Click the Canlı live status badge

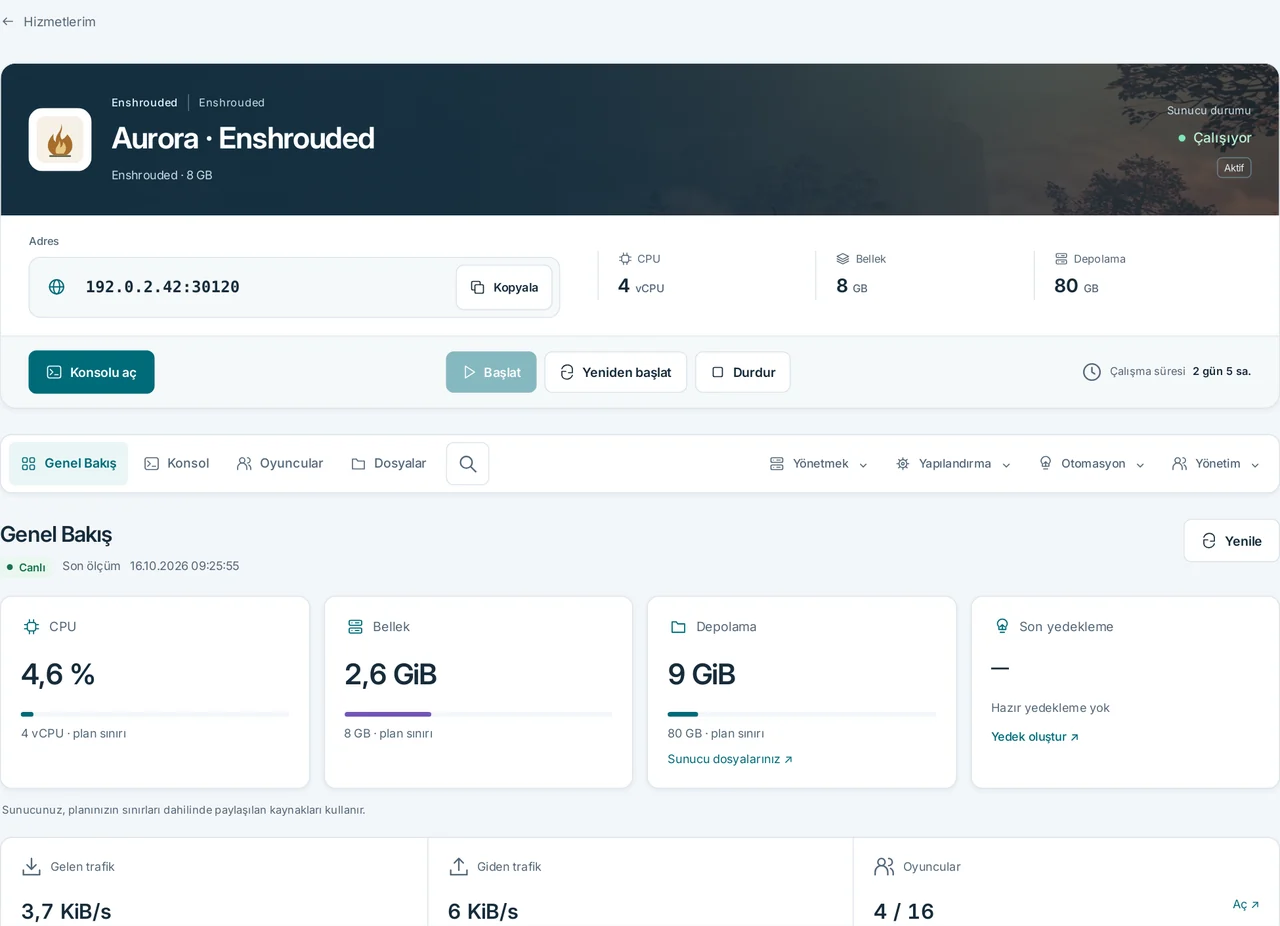click(x=26, y=567)
